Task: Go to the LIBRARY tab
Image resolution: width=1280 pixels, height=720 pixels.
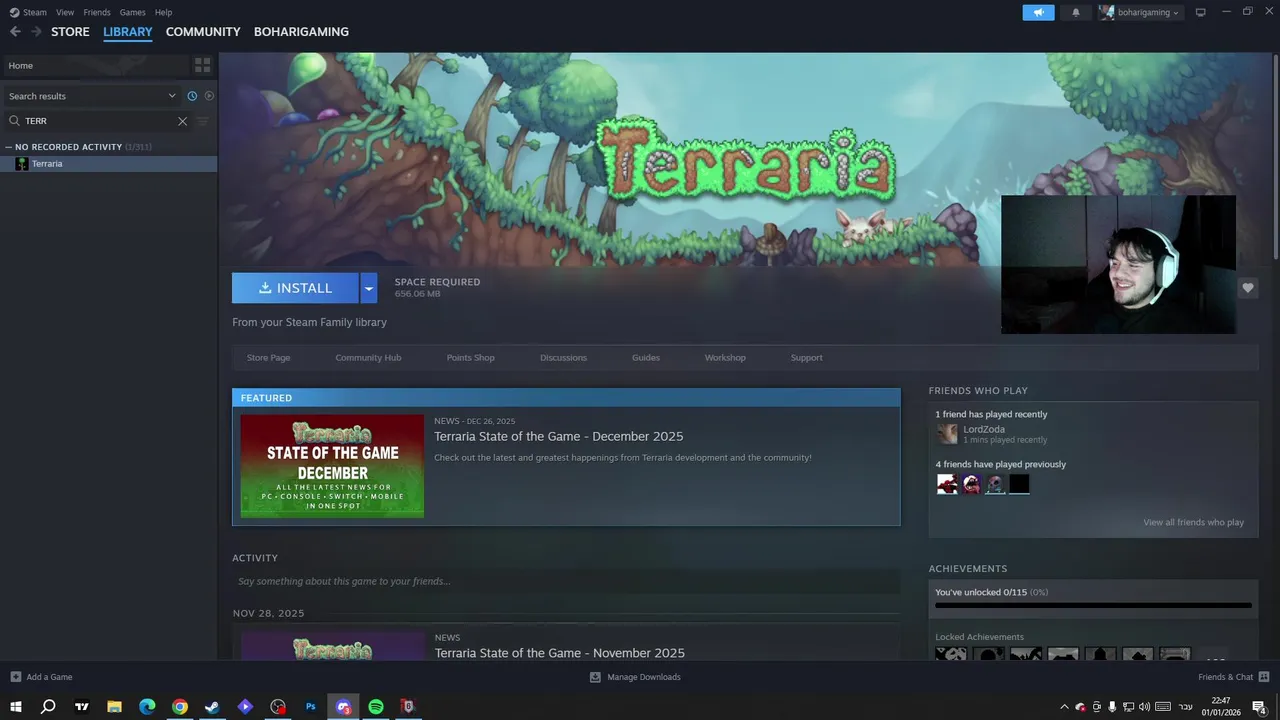Action: [x=128, y=32]
